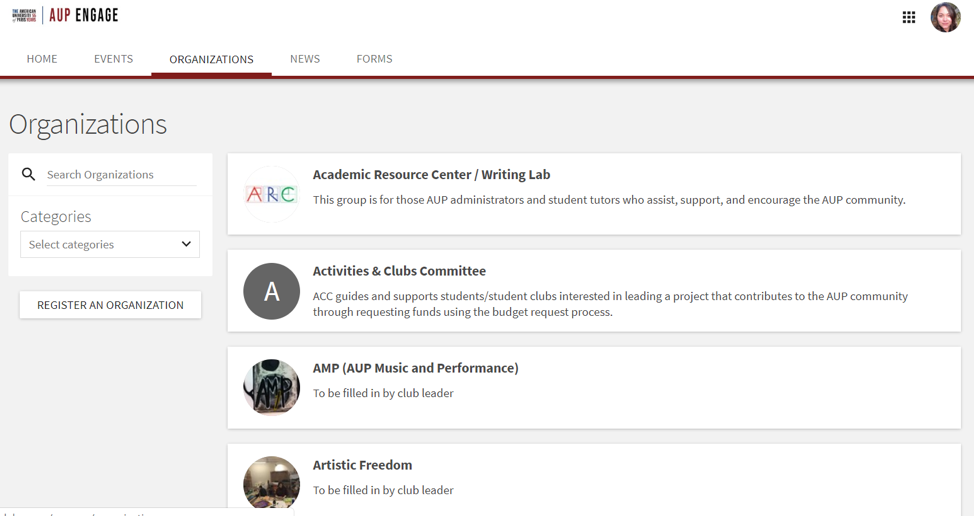This screenshot has height=516, width=974.
Task: Go to the Home tab
Action: pos(42,59)
